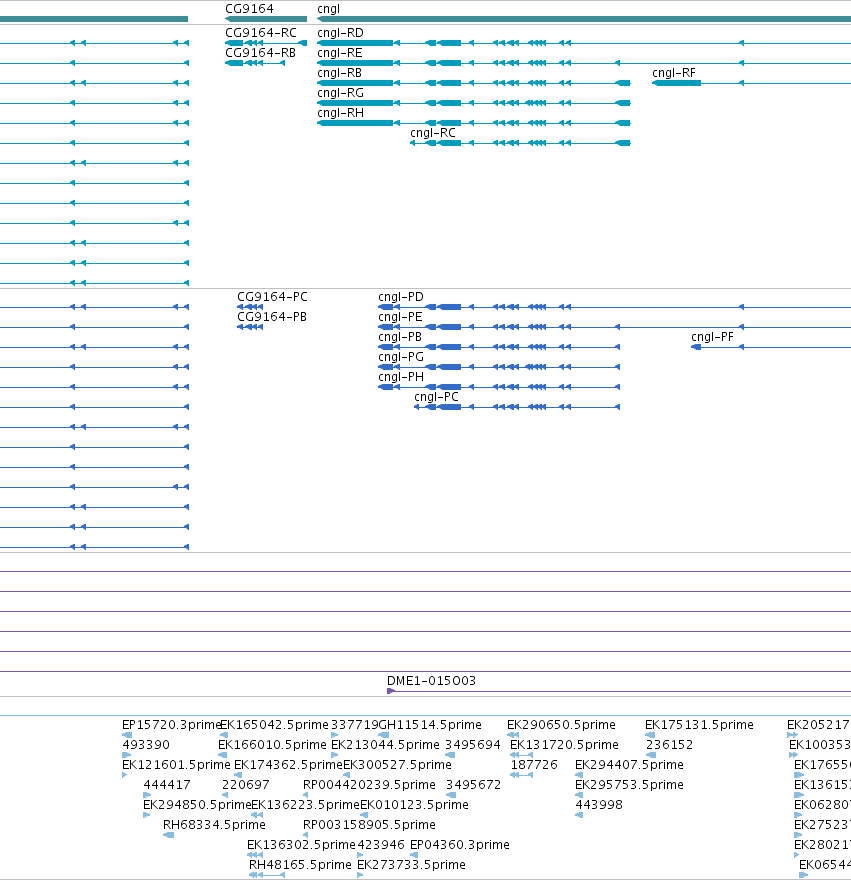Viewport: 851px width, 880px height.
Task: Select the cngl-RB transcript label
Action: click(x=340, y=73)
